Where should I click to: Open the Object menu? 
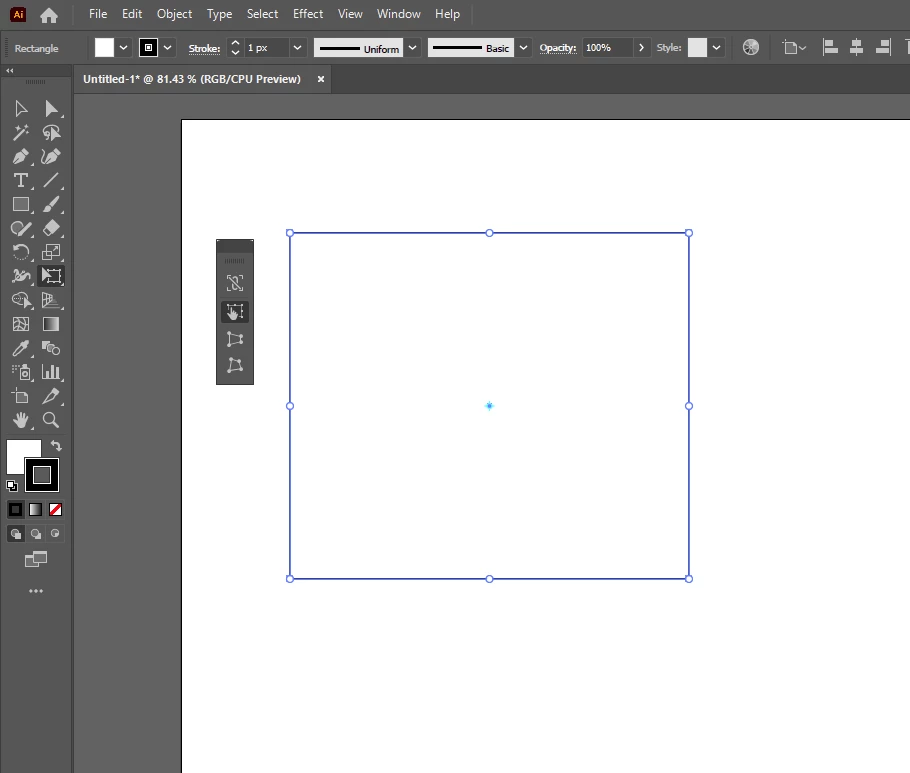click(x=174, y=14)
